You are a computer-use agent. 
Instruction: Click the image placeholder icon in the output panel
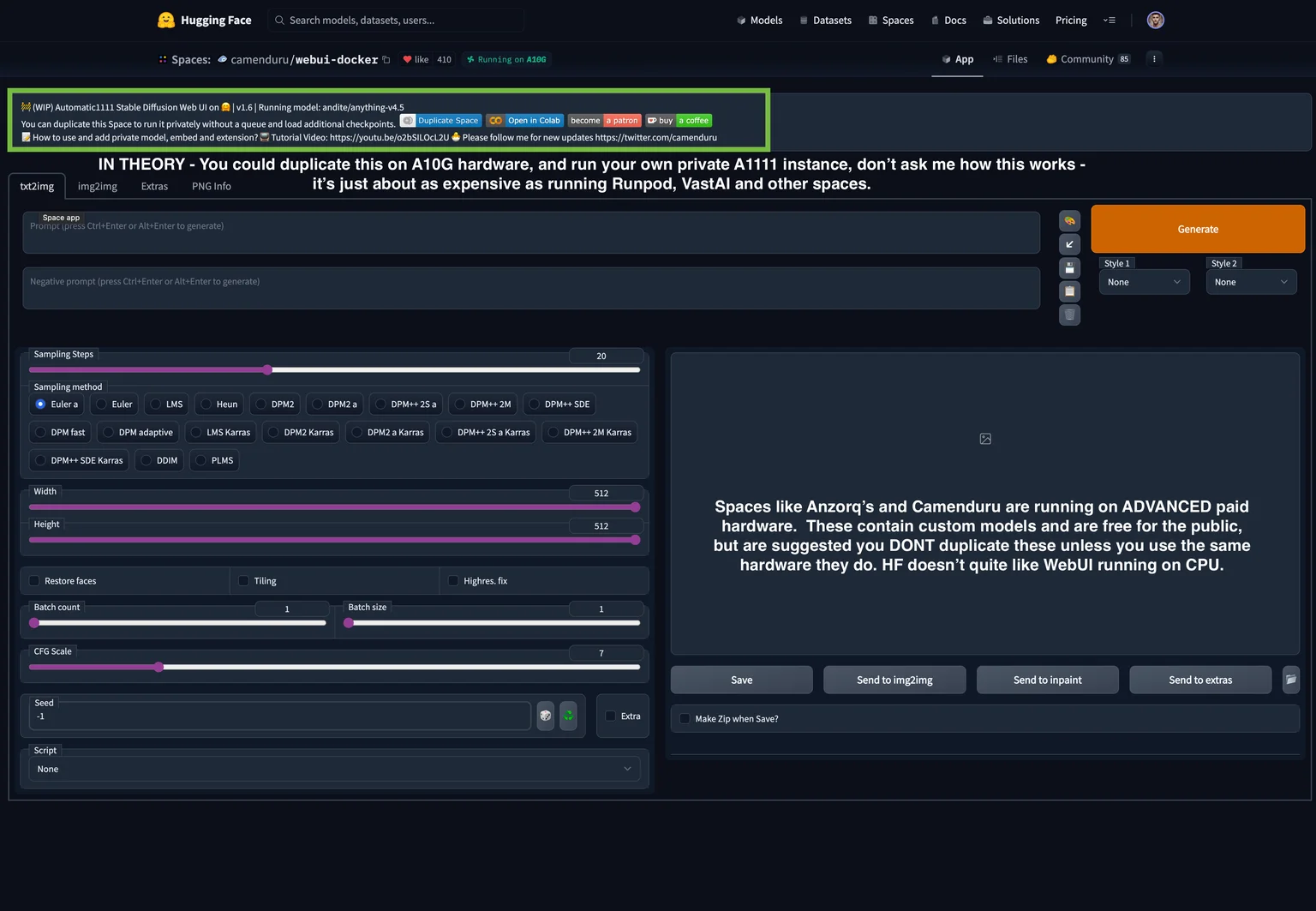[x=985, y=439]
